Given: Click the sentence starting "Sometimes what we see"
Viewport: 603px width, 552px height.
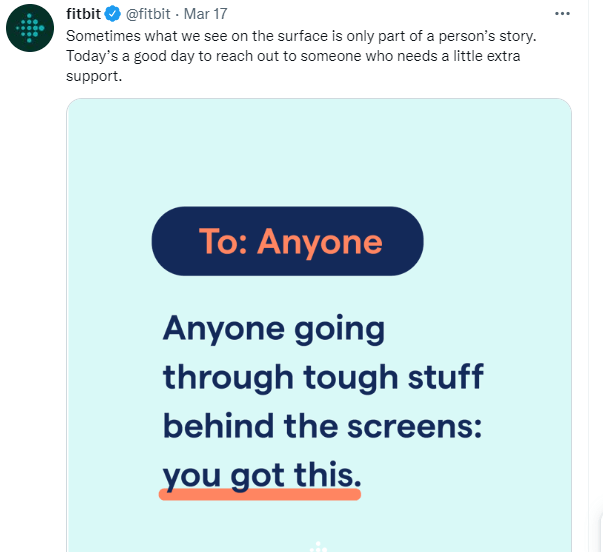Looking at the screenshot, I should [x=300, y=35].
